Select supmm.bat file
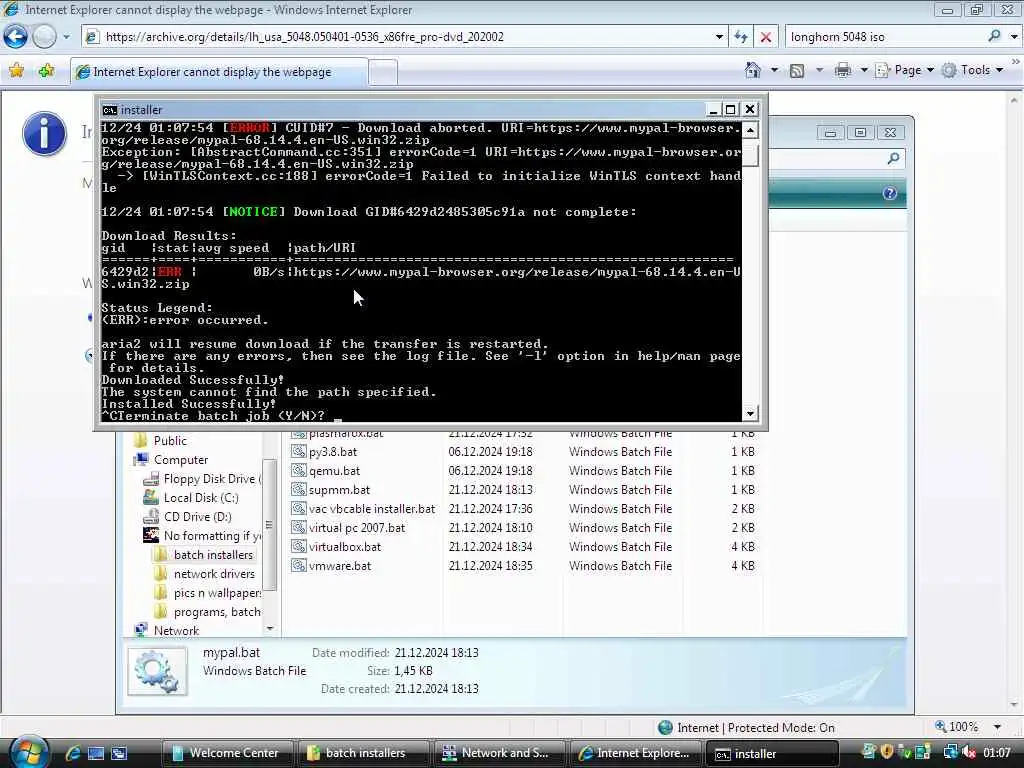This screenshot has height=768, width=1024. pos(339,489)
